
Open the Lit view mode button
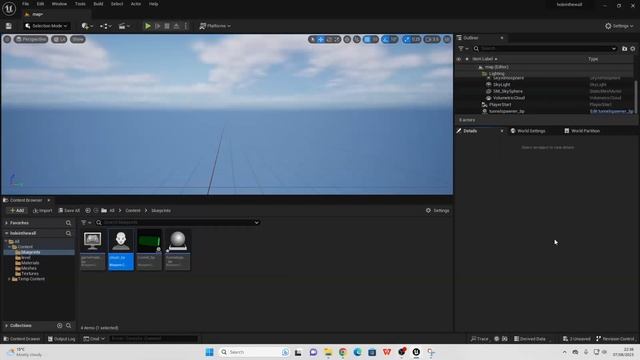59,39
